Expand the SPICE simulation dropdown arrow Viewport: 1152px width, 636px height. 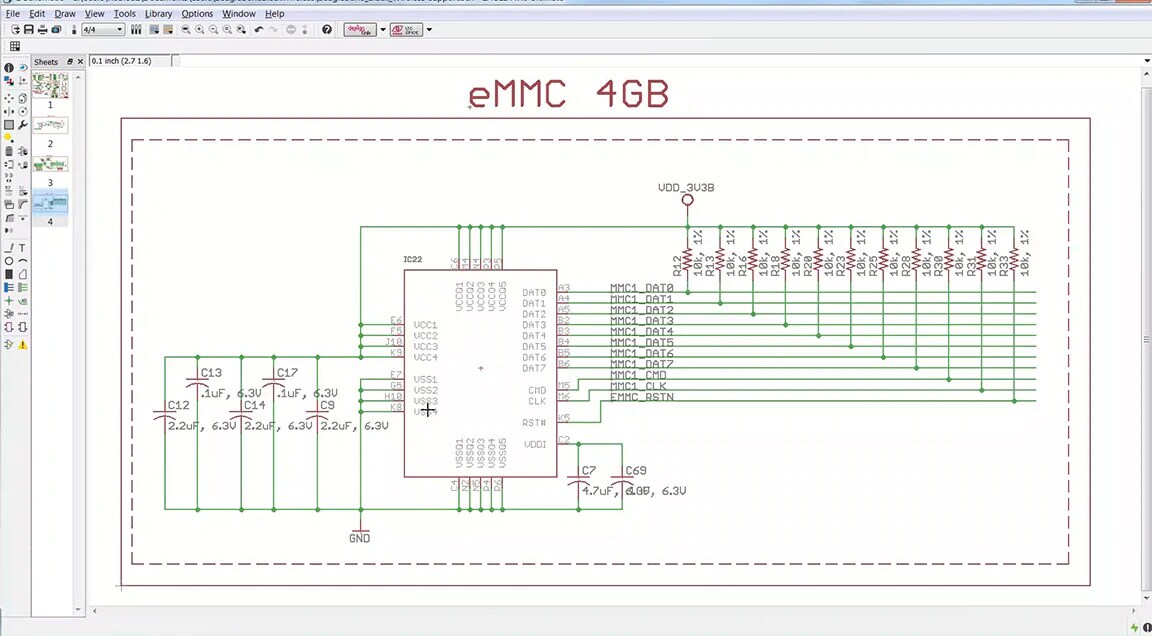pos(428,29)
